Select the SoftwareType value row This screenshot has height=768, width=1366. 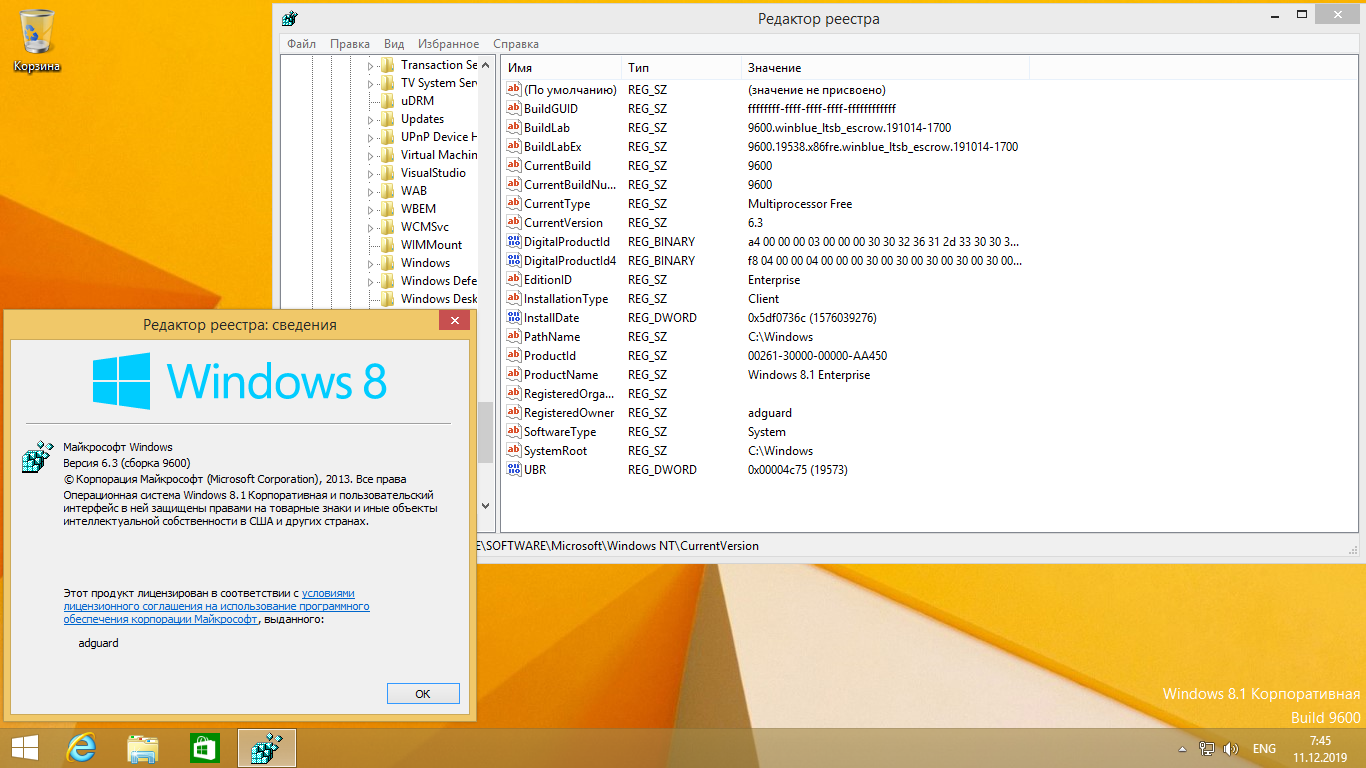[764, 431]
